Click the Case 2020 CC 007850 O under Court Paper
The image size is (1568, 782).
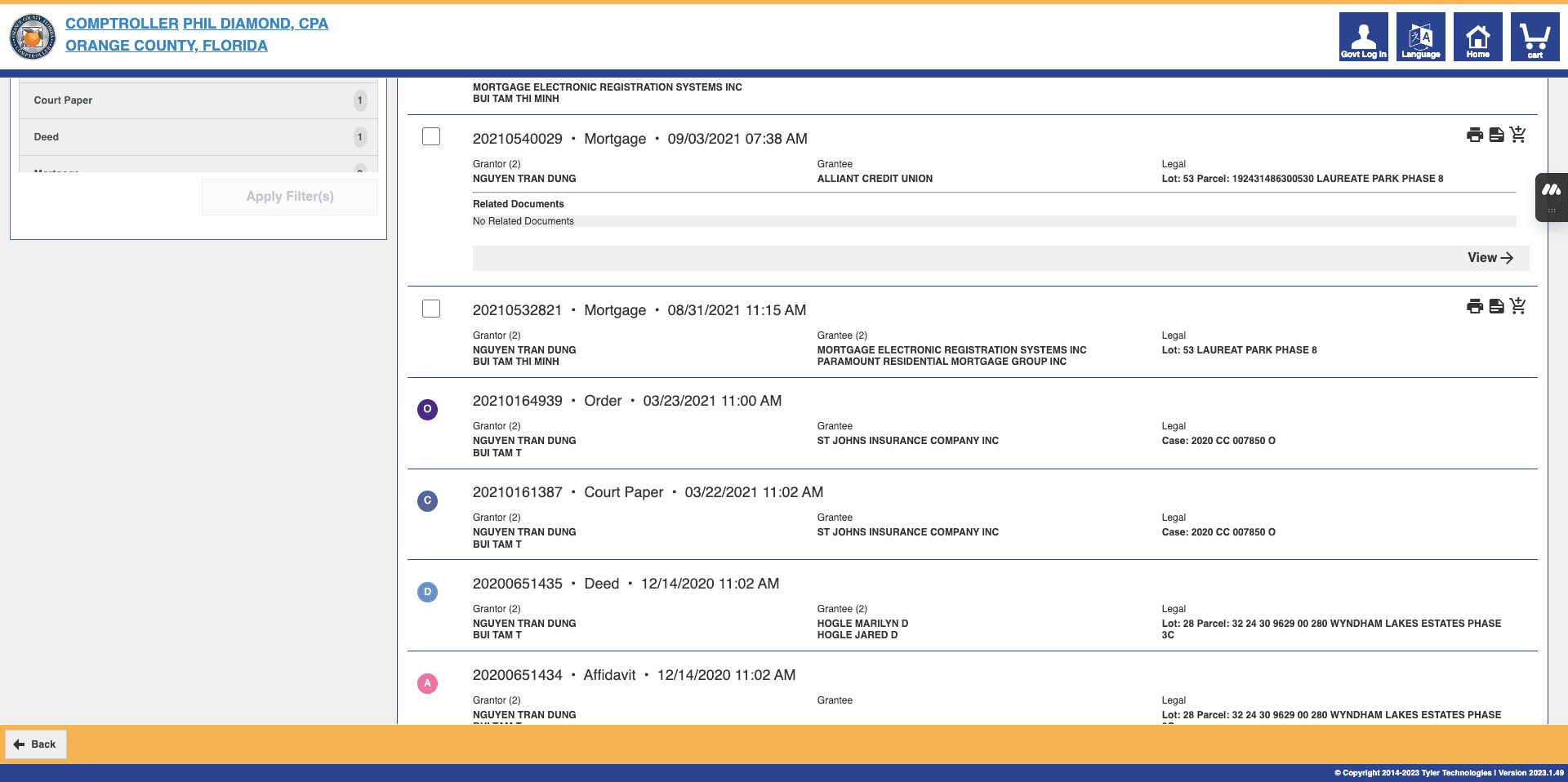[x=1218, y=532]
